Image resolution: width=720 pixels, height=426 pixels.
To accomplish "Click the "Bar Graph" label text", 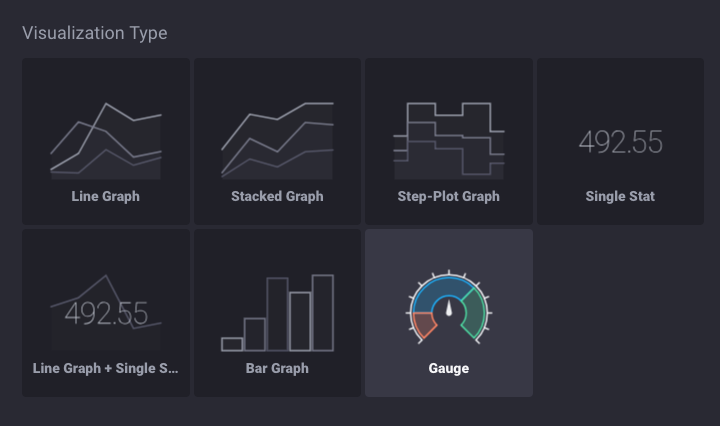I will [277, 368].
